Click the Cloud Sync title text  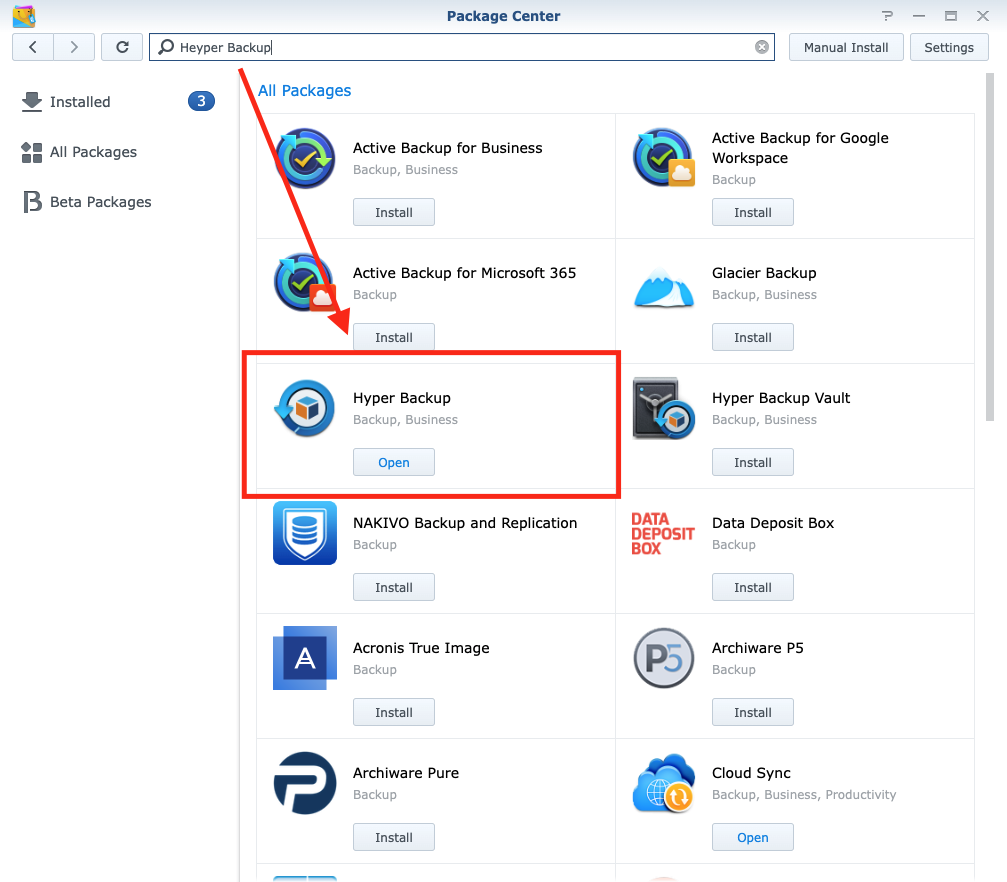pyautogui.click(x=751, y=773)
